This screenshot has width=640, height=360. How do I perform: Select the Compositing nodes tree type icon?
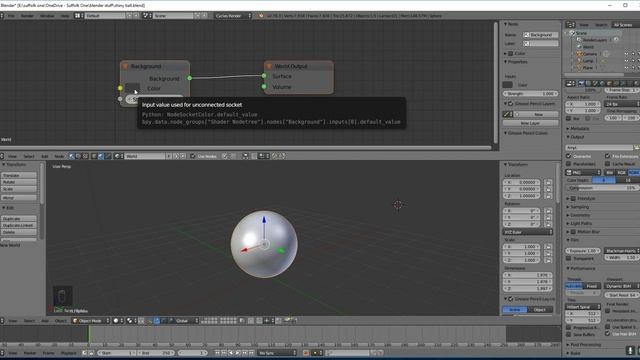(x=78, y=156)
